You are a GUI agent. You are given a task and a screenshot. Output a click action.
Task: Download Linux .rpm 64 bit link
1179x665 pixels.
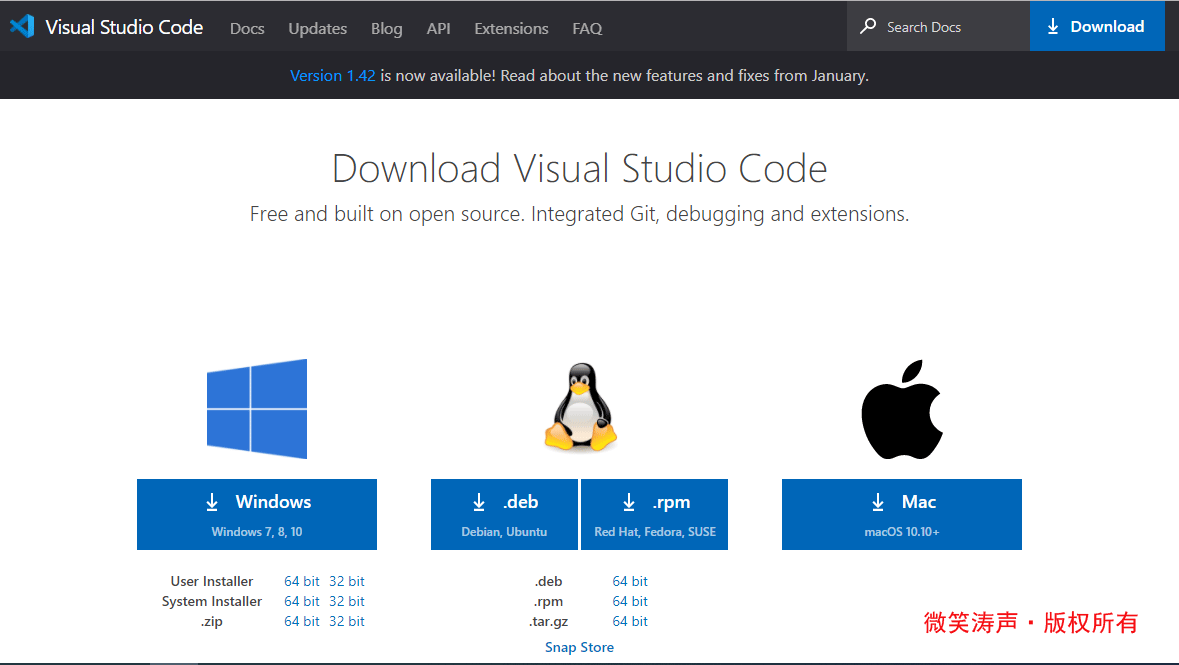(630, 602)
